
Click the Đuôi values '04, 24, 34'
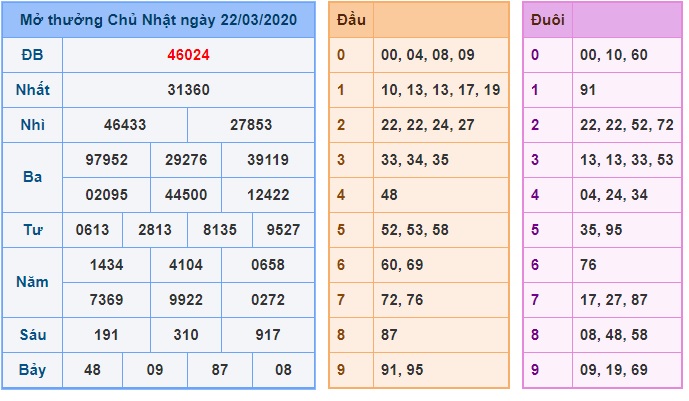[x=614, y=195]
